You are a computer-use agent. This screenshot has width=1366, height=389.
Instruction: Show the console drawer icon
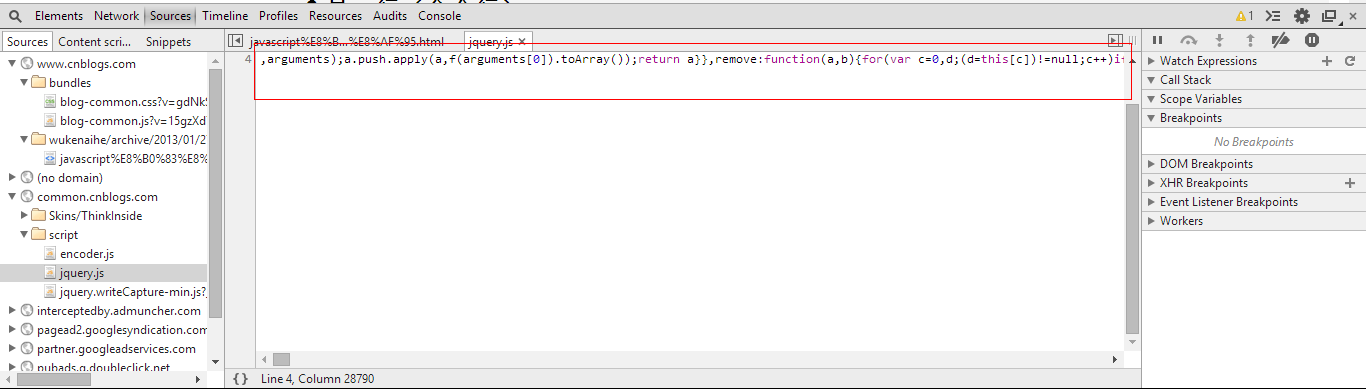tap(1273, 16)
